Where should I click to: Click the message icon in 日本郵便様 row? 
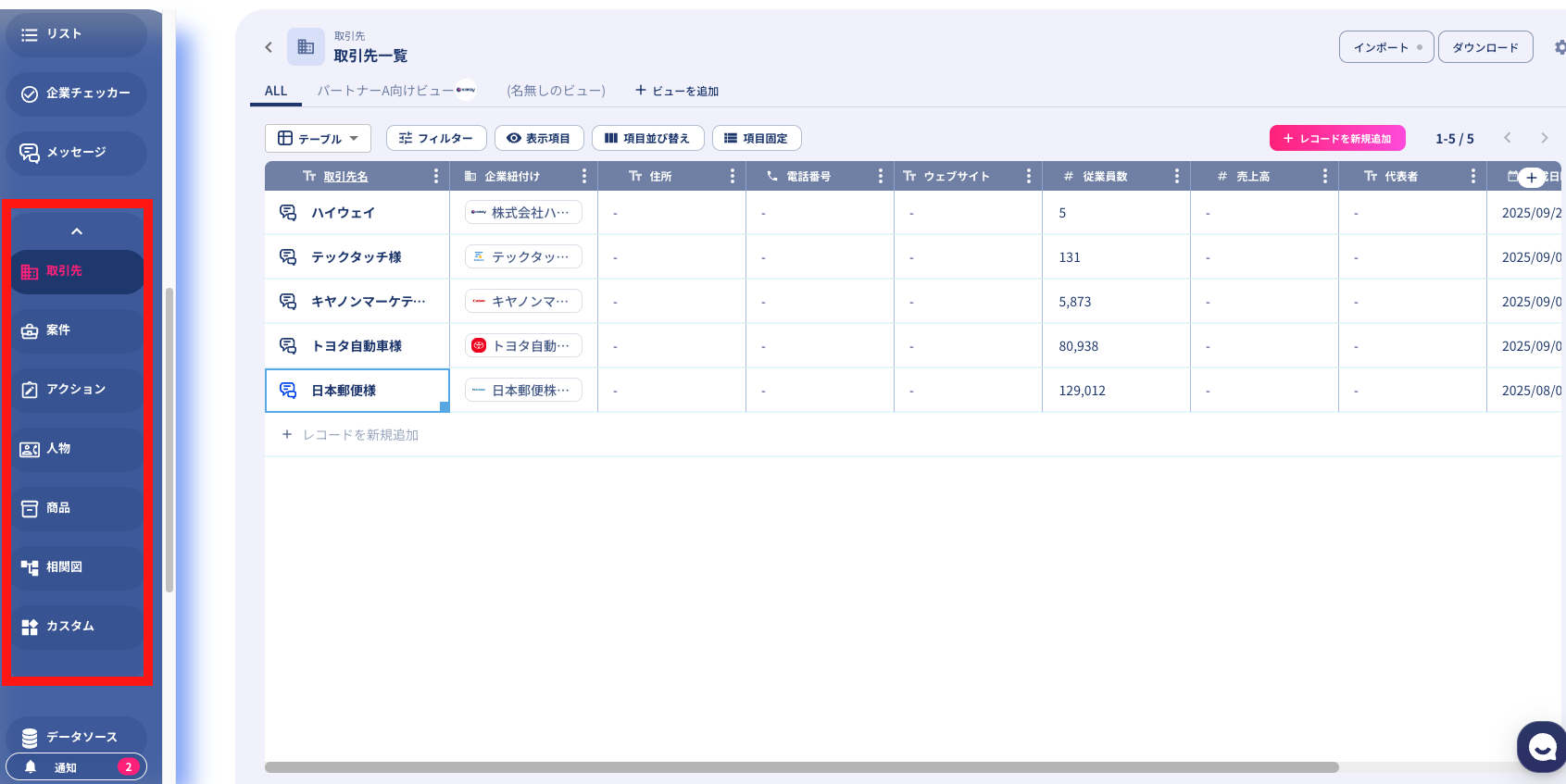(288, 391)
